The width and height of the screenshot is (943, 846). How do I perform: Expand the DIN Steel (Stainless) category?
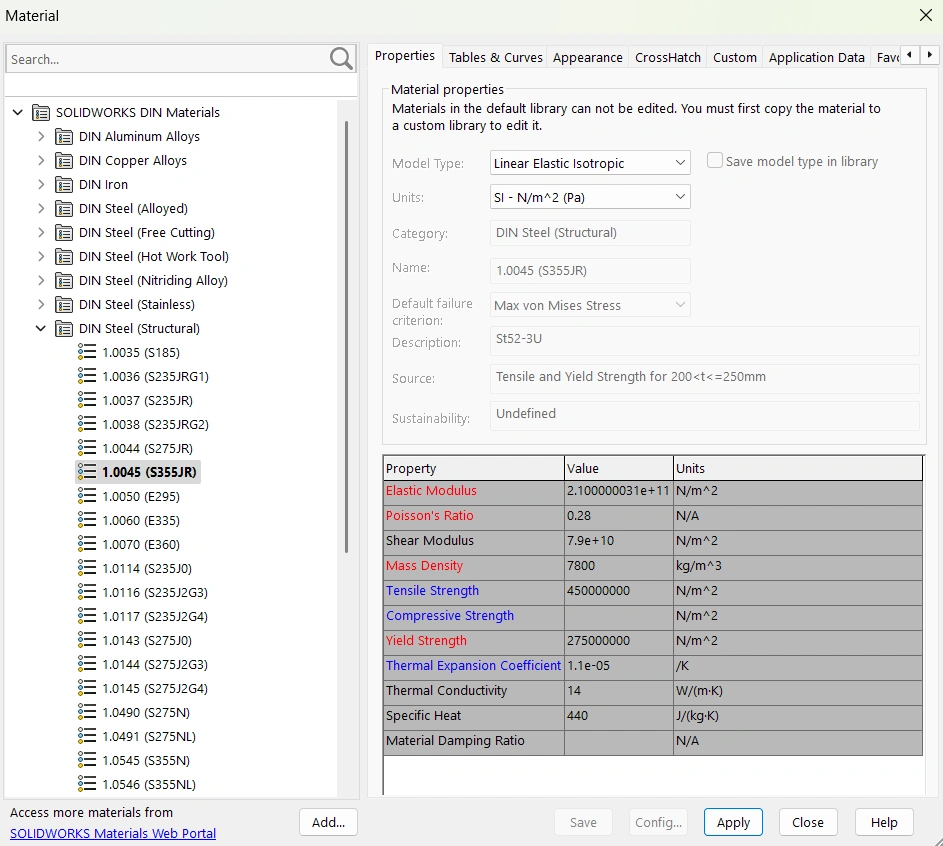[x=41, y=305]
